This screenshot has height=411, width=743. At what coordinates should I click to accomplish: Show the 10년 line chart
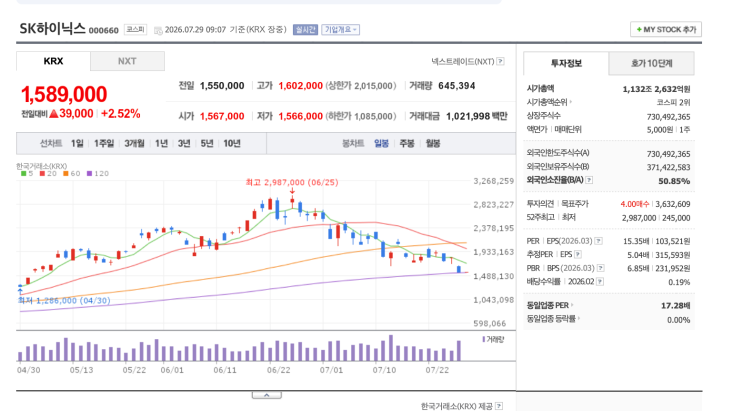(x=232, y=144)
